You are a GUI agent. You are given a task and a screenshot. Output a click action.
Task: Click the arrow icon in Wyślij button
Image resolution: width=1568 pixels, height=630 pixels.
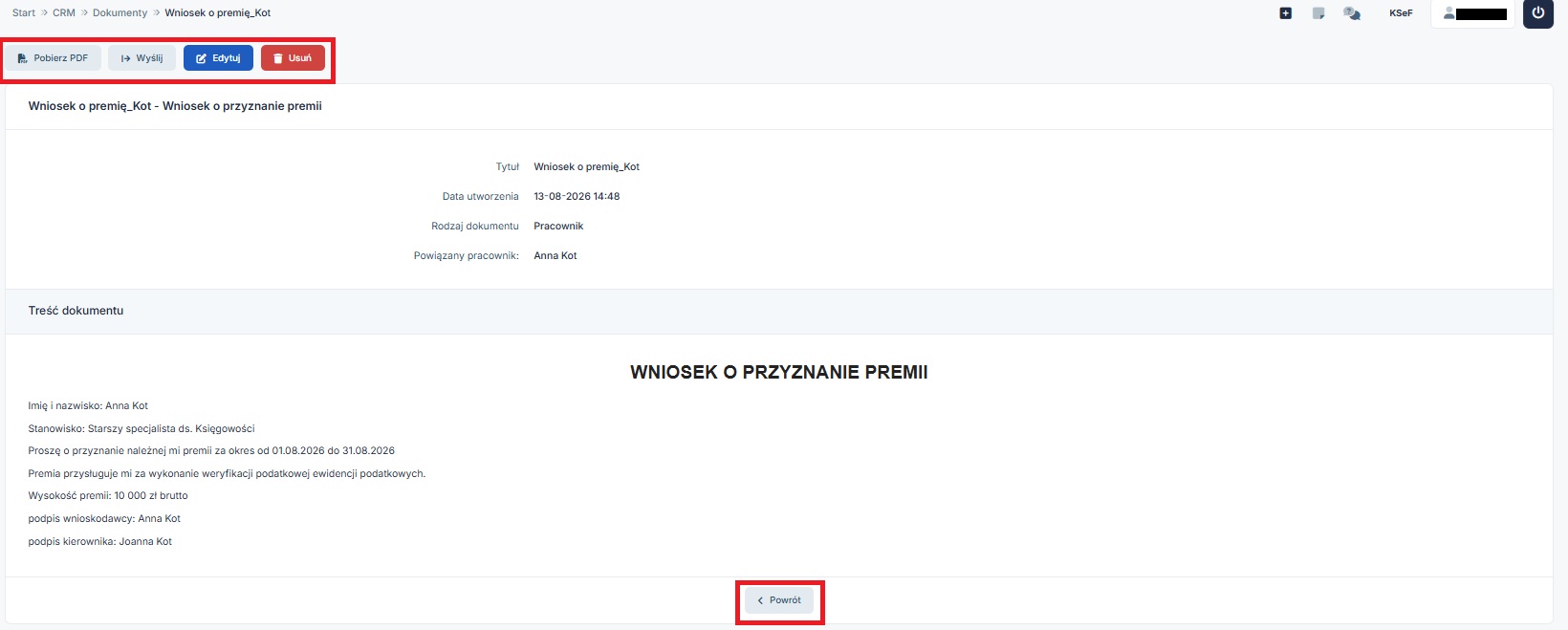[125, 58]
